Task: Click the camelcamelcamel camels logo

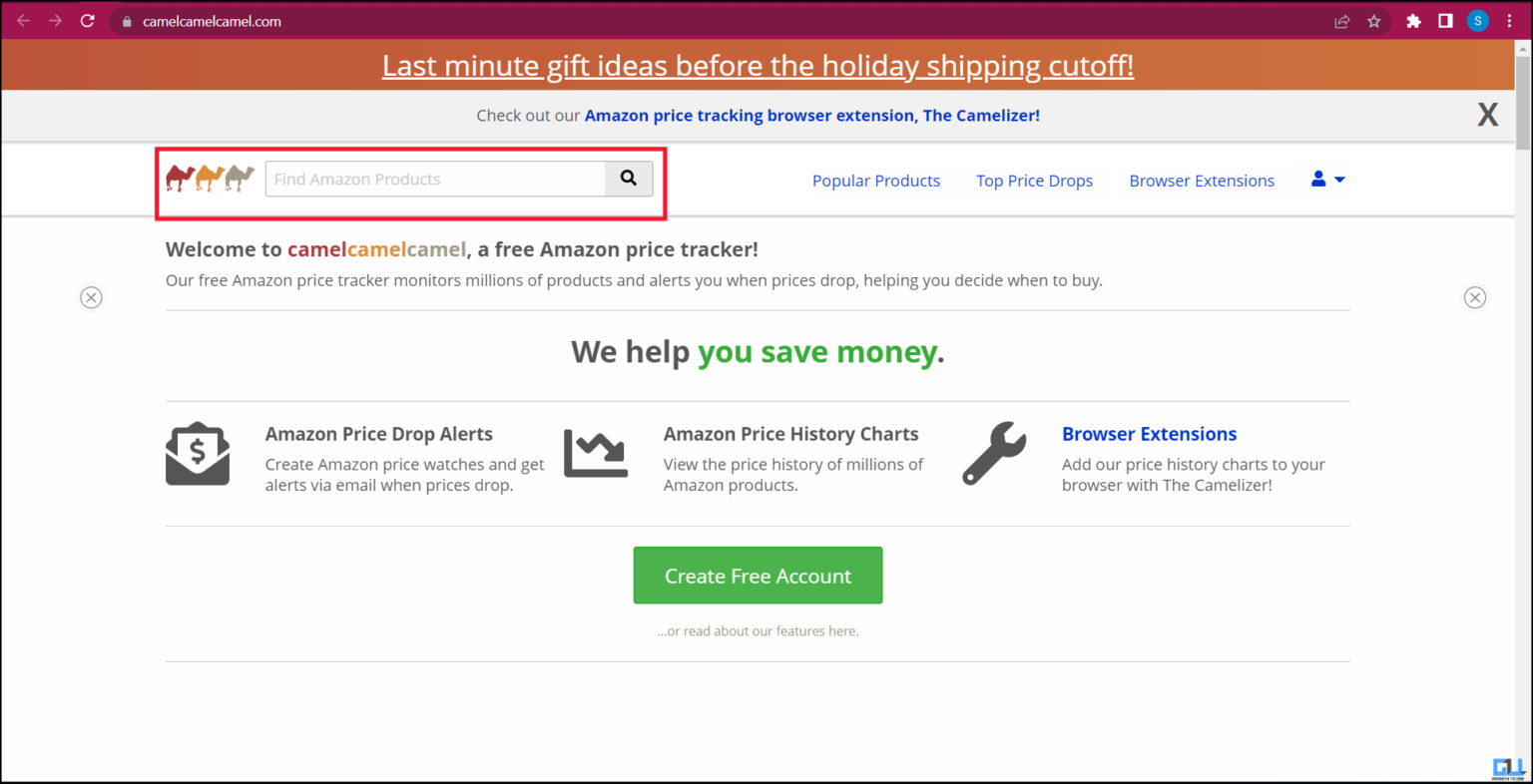Action: tap(209, 177)
